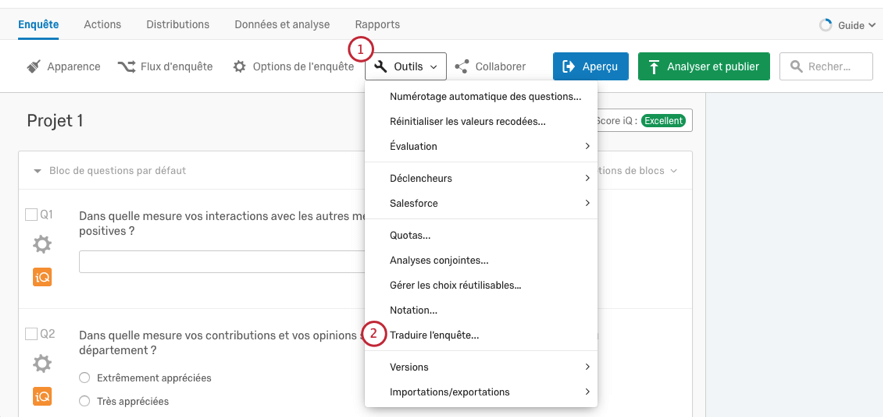Image resolution: width=883 pixels, height=417 pixels.
Task: Switch to the Données et analyse tab
Action: (x=282, y=25)
